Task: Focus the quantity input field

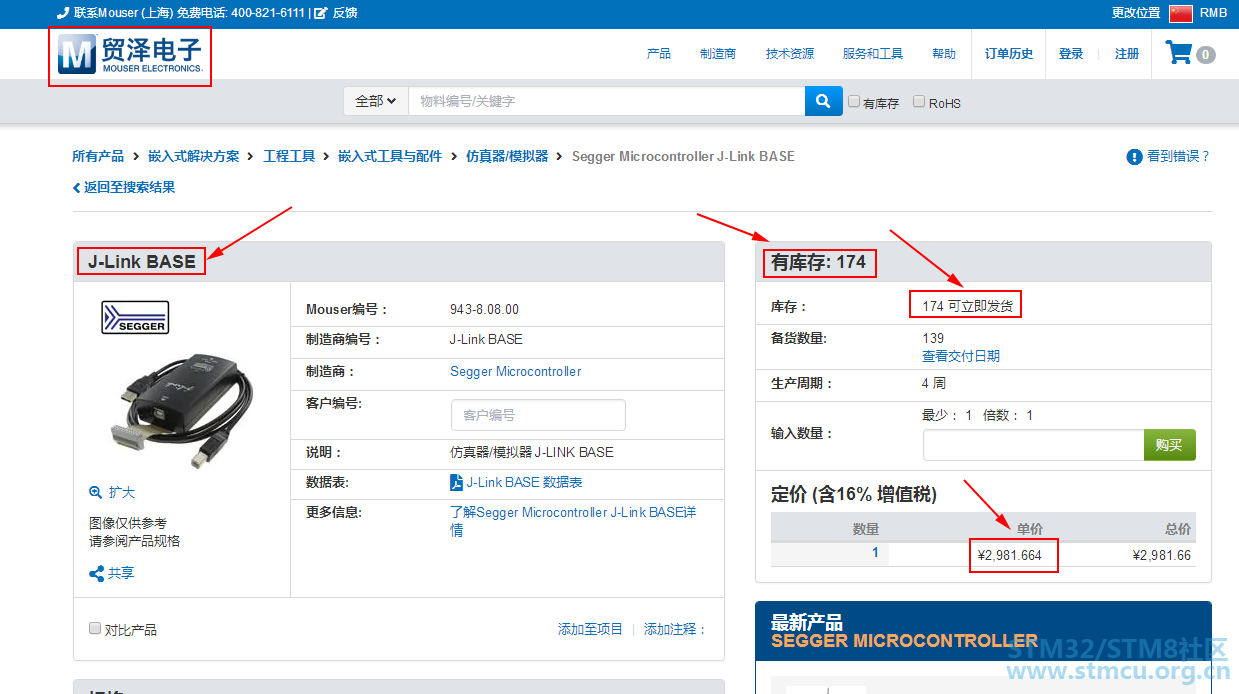Action: (x=1033, y=445)
